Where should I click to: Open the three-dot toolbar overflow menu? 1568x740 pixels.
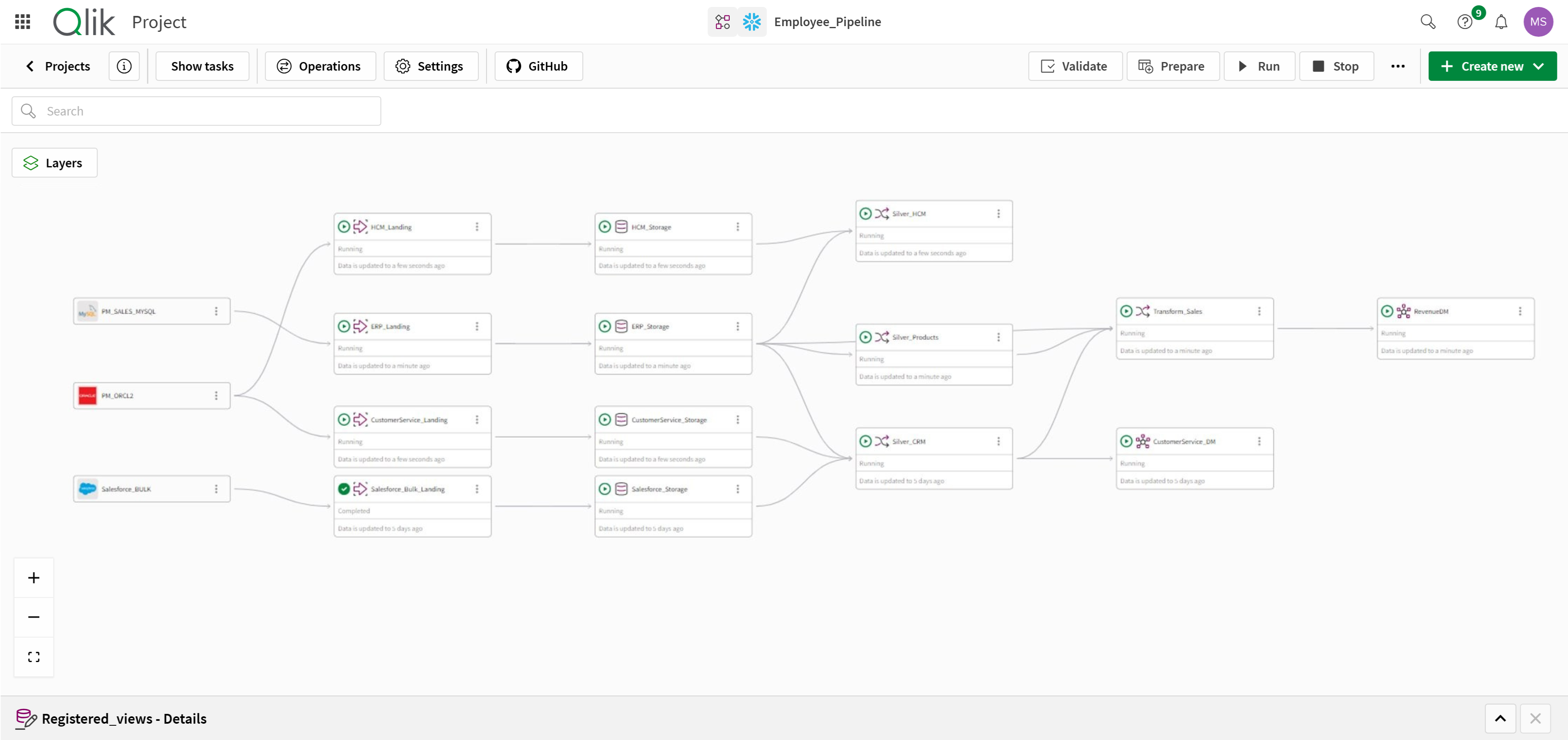[x=1397, y=66]
